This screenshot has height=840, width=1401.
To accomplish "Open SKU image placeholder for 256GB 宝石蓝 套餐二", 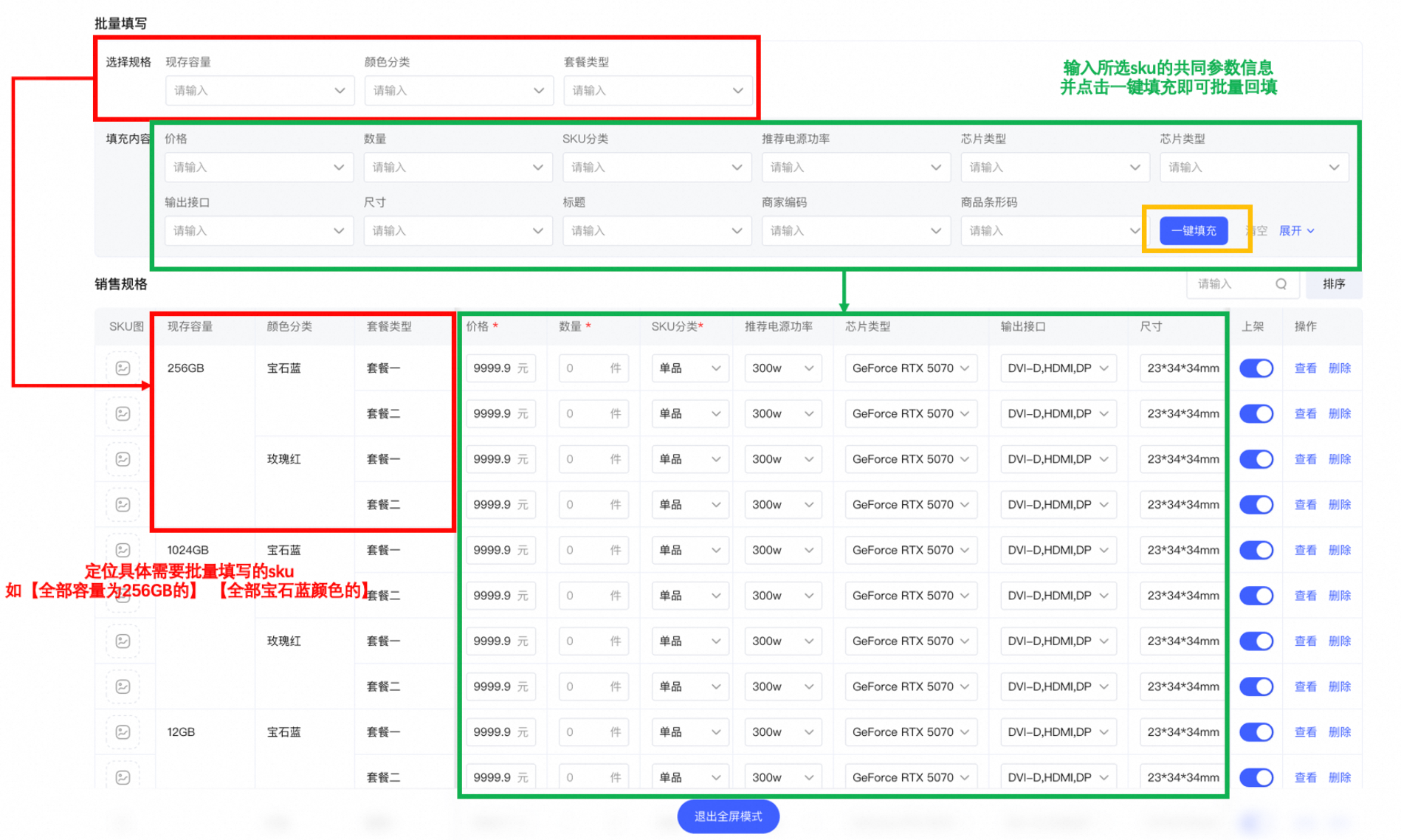I will click(x=123, y=413).
